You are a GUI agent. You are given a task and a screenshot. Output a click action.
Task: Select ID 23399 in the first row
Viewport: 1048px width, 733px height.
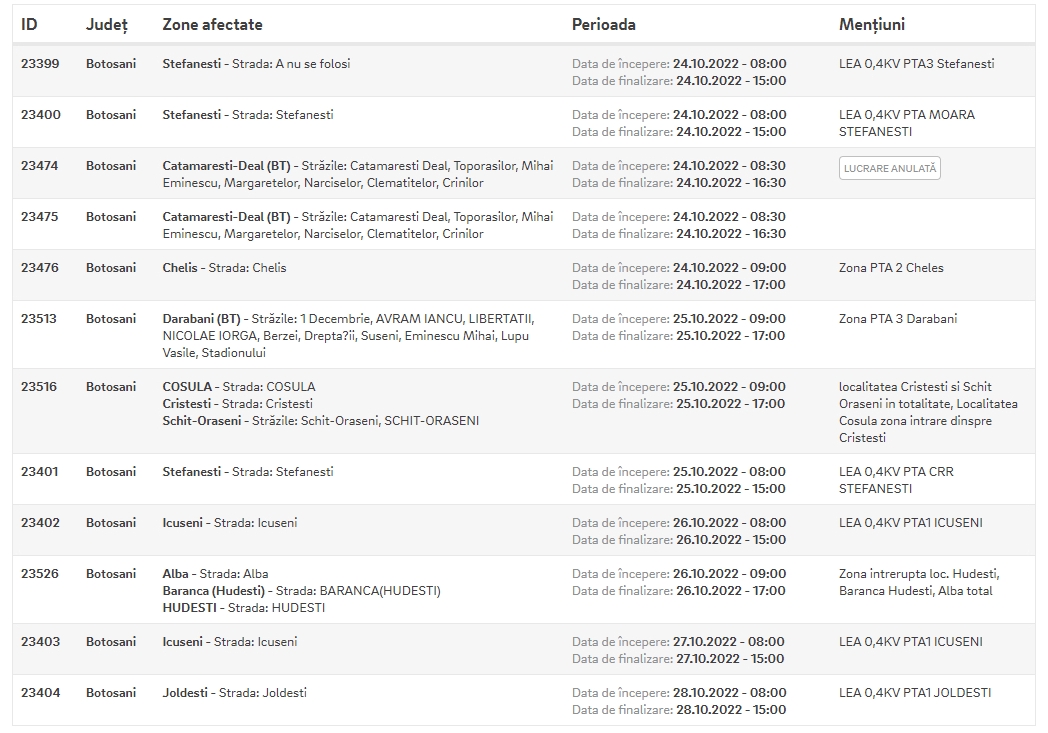pos(40,64)
